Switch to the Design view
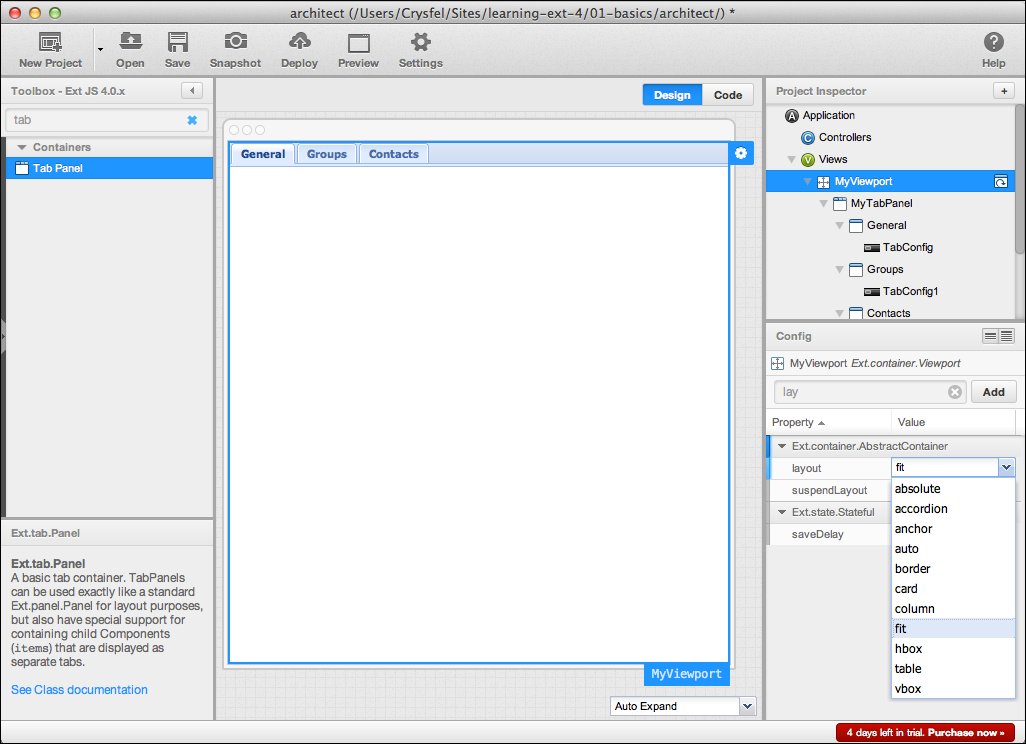 tap(672, 95)
